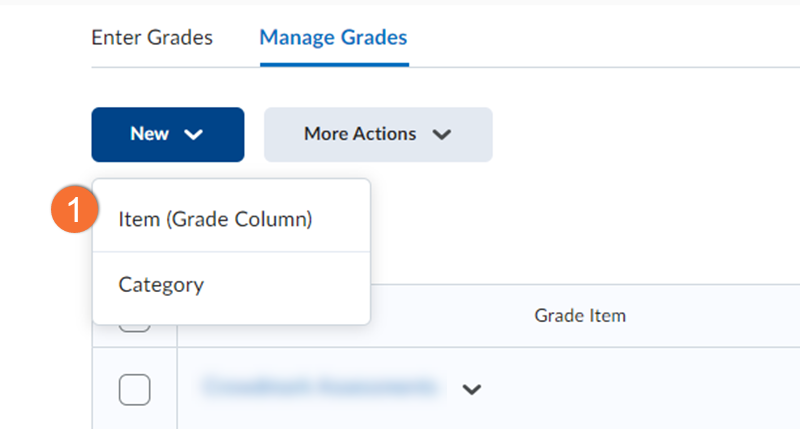Select the Manage Grades tab
This screenshot has height=429, width=800.
point(333,38)
